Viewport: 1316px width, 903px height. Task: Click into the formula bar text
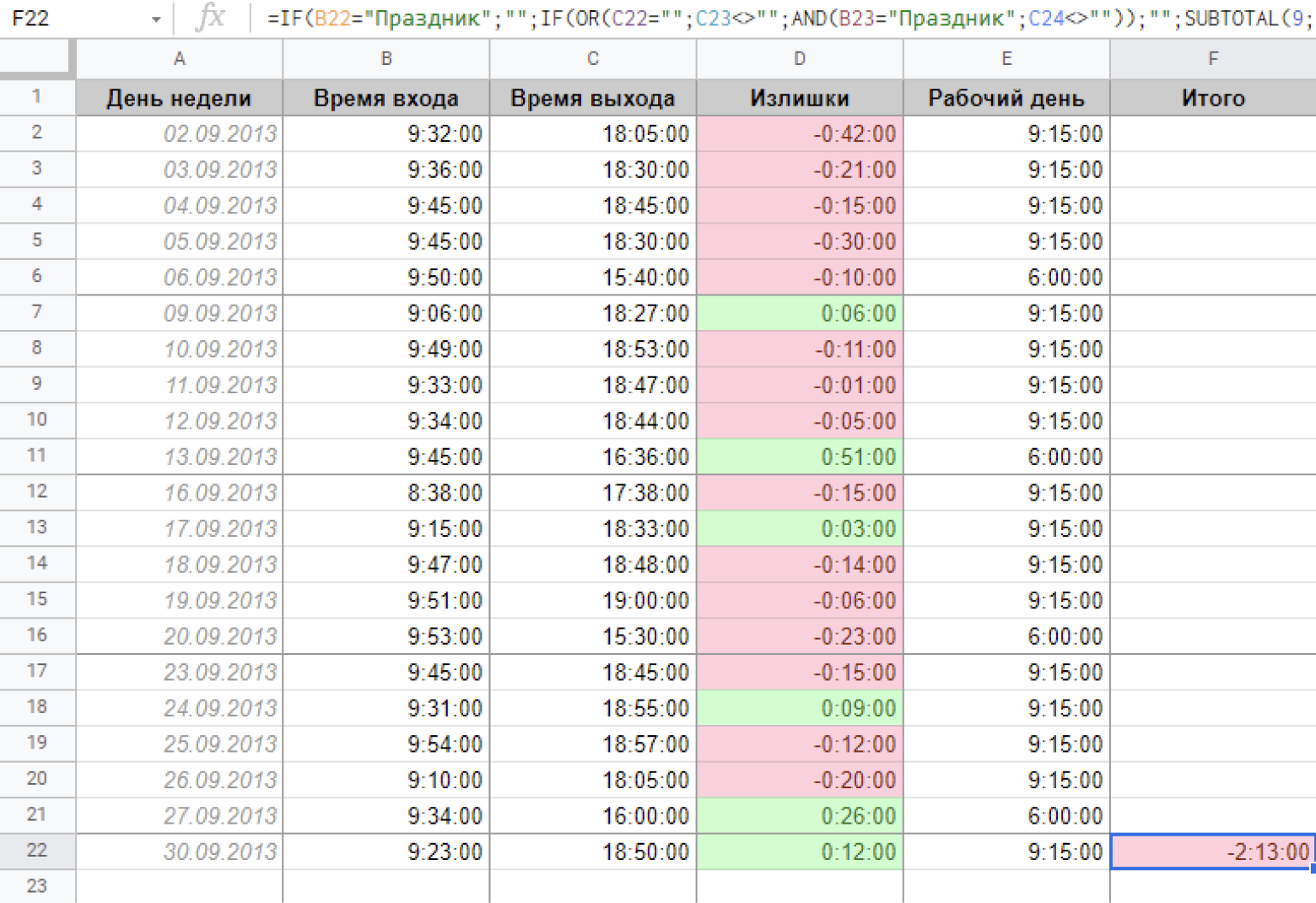tap(789, 19)
